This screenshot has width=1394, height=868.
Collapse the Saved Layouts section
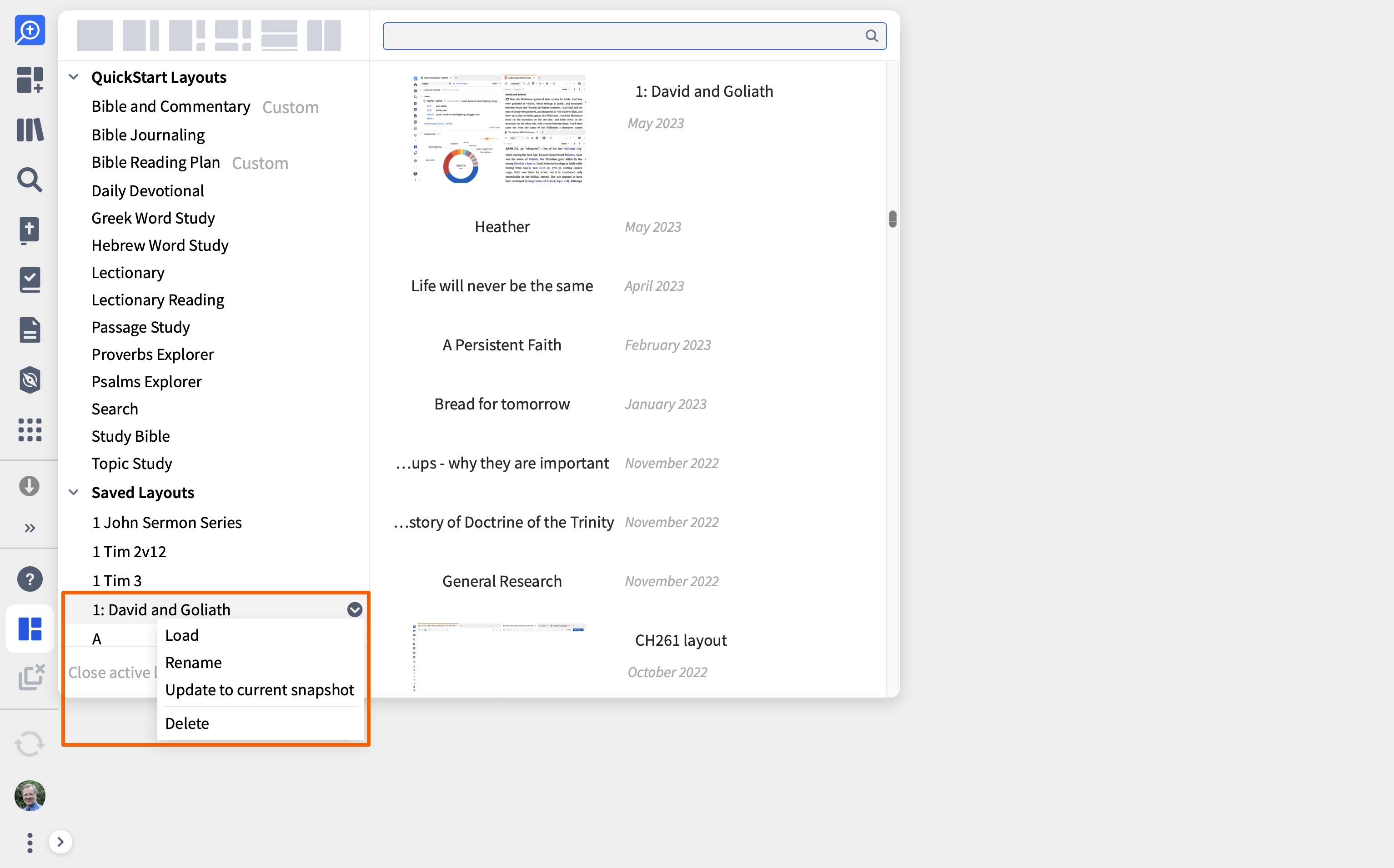(x=74, y=492)
